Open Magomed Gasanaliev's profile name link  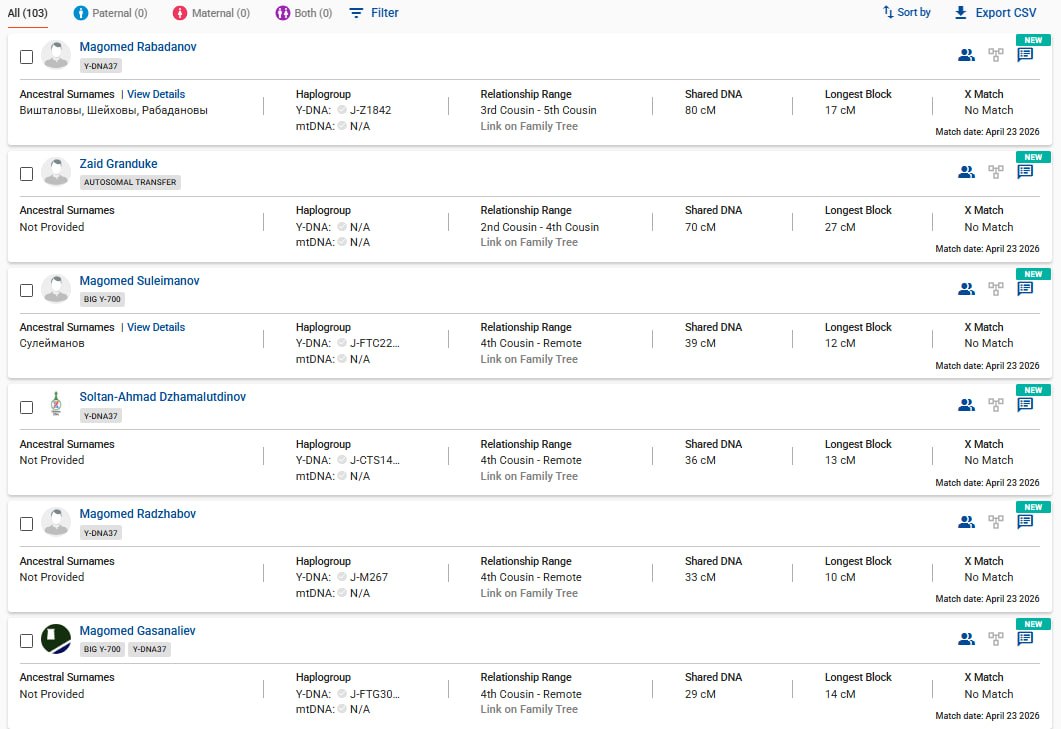point(137,630)
